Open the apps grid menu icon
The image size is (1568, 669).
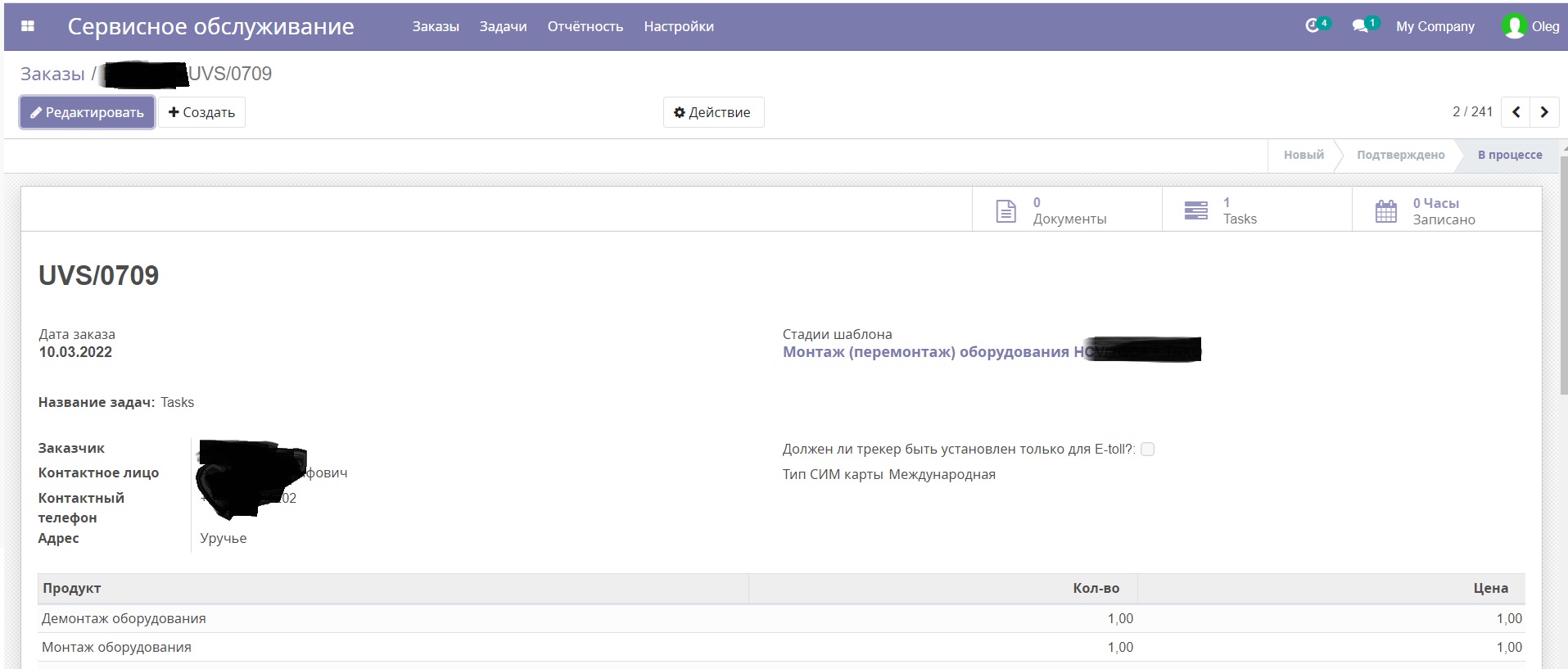point(28,26)
